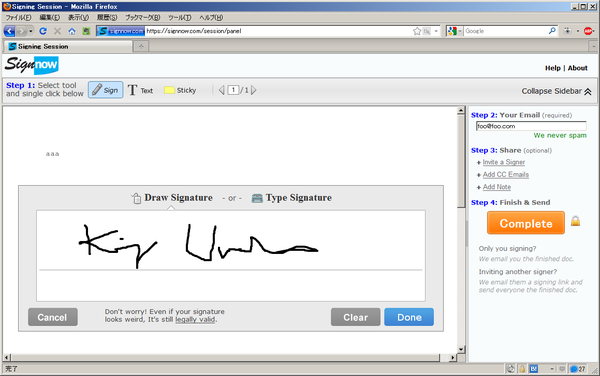600x376 pixels.
Task: Click the green toolbar icon beside Home
Action: click(x=86, y=31)
